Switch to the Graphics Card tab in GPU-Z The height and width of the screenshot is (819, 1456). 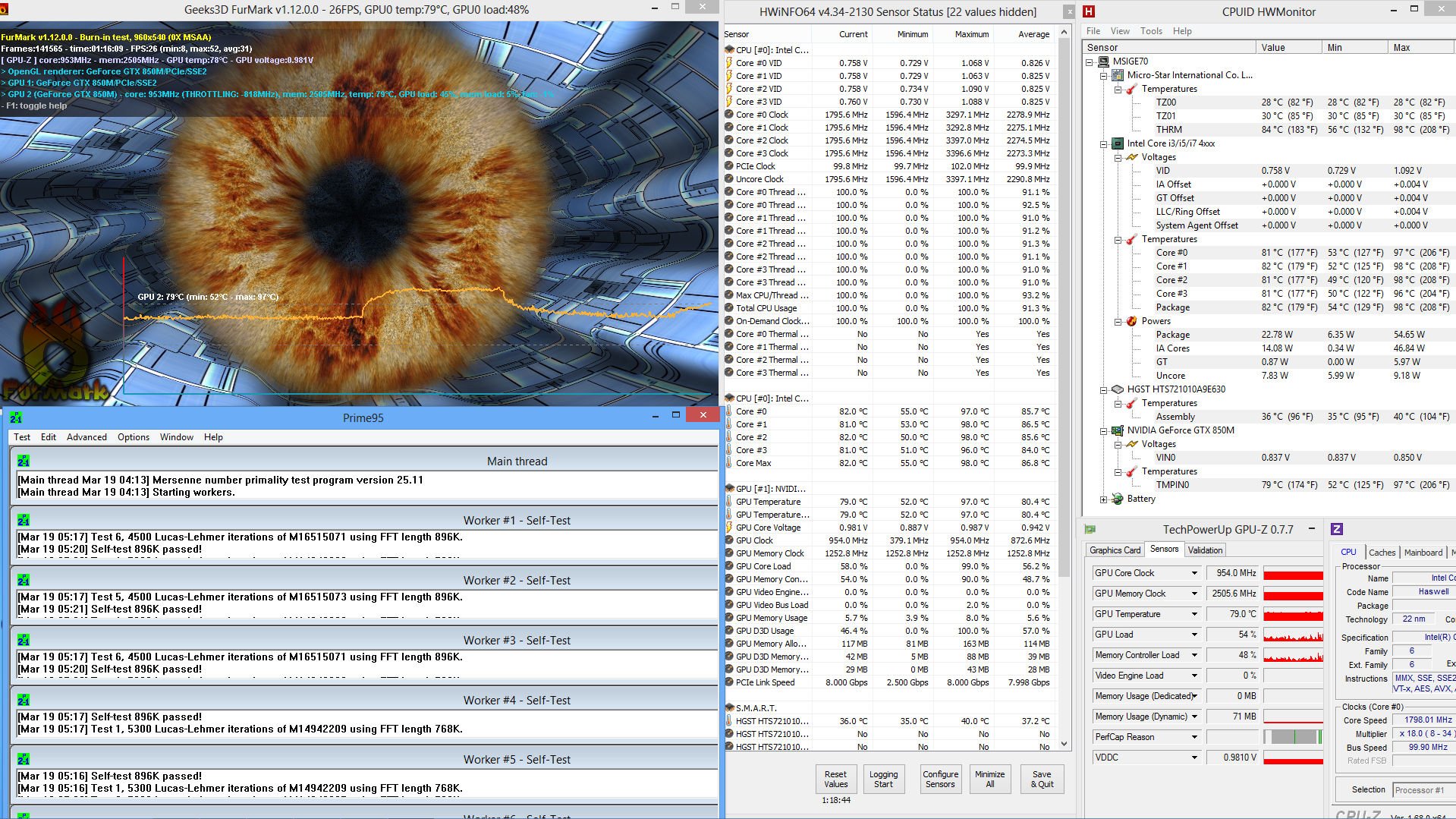click(x=1115, y=550)
